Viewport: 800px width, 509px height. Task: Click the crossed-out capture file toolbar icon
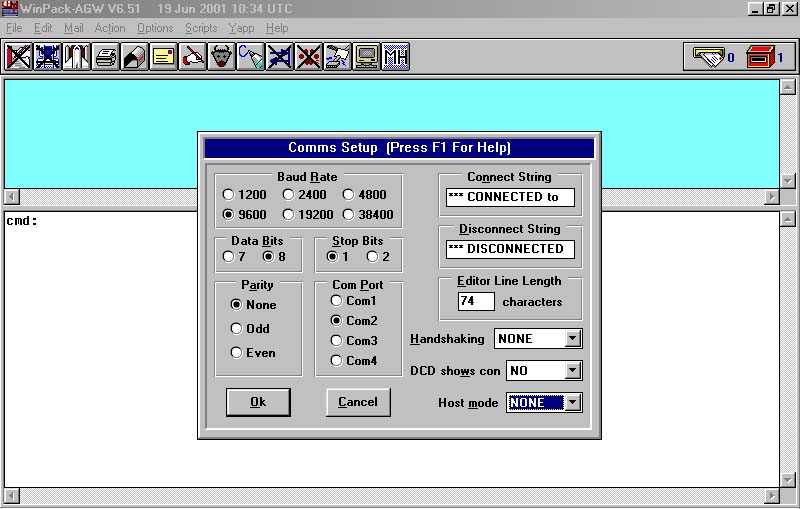pos(18,56)
